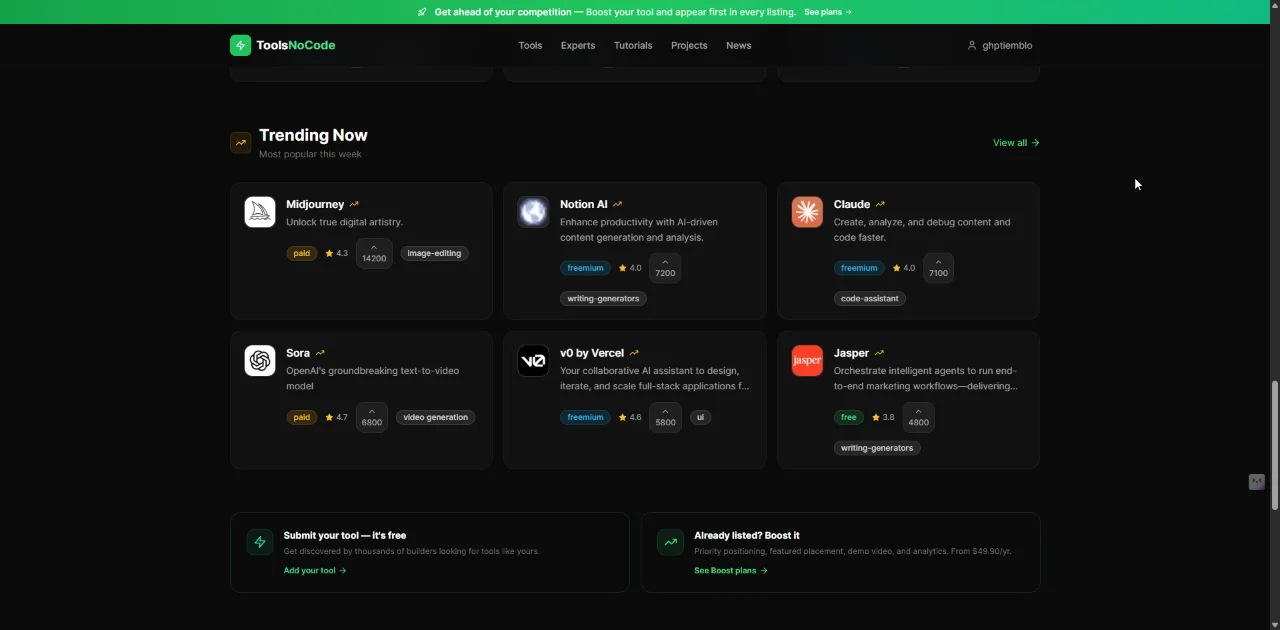
Task: Select the writing-generators tag under Notion AI
Action: [603, 298]
